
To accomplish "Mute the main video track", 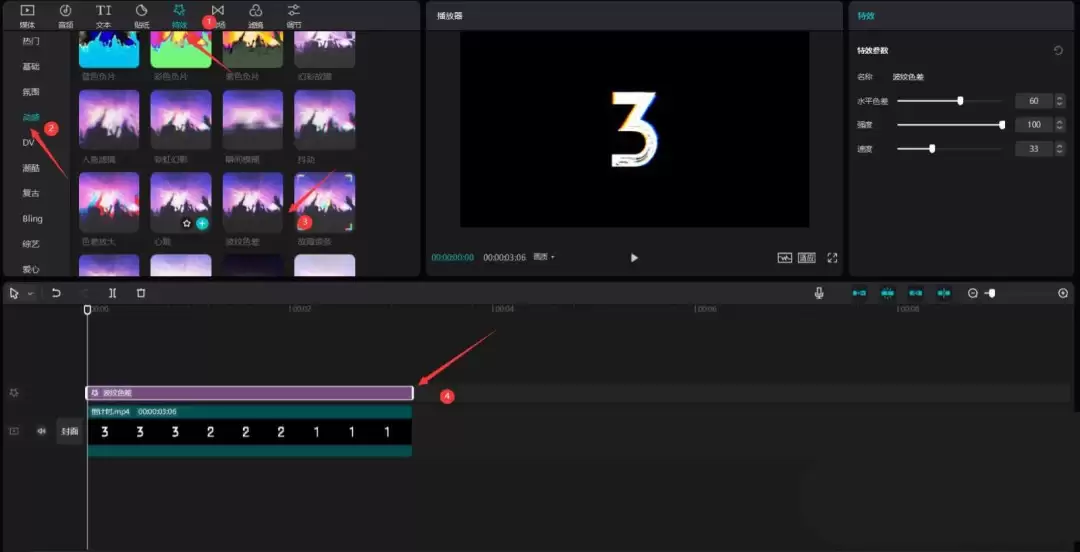I will [x=42, y=431].
